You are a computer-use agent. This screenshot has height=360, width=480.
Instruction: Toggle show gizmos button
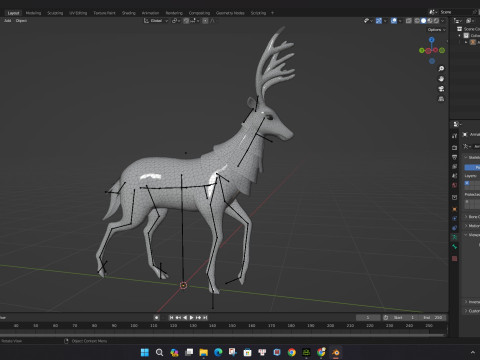tap(379, 21)
